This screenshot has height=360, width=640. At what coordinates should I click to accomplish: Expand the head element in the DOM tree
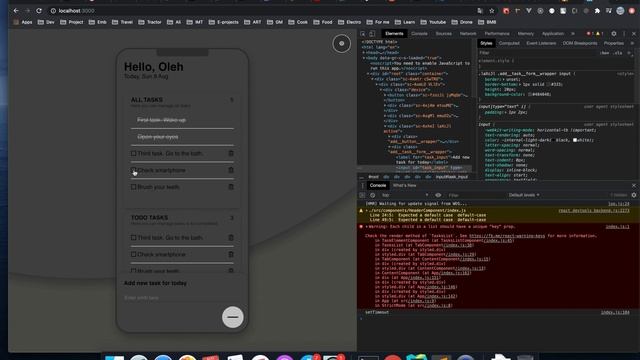point(363,53)
